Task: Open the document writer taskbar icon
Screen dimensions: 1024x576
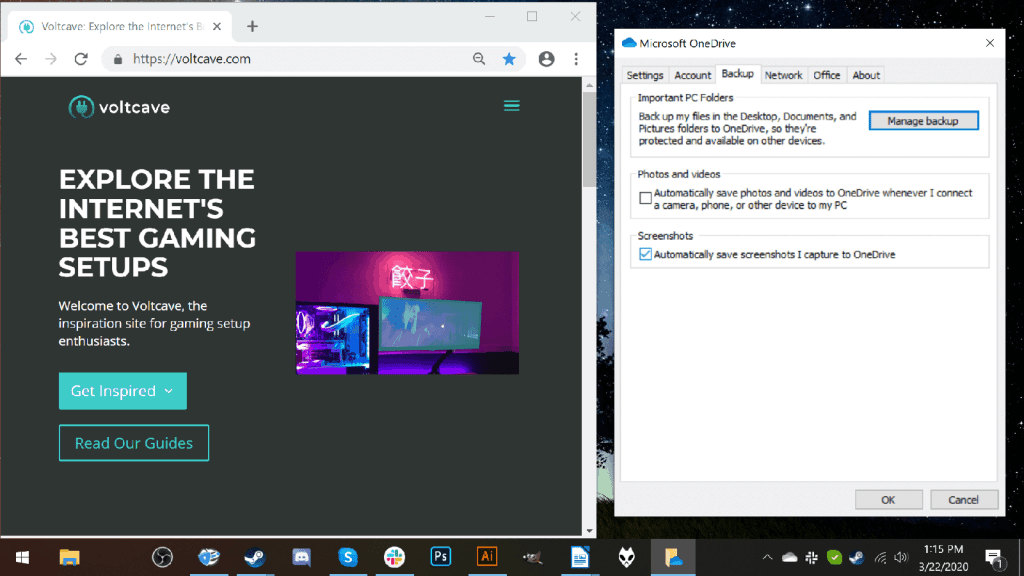Action: tap(580, 557)
